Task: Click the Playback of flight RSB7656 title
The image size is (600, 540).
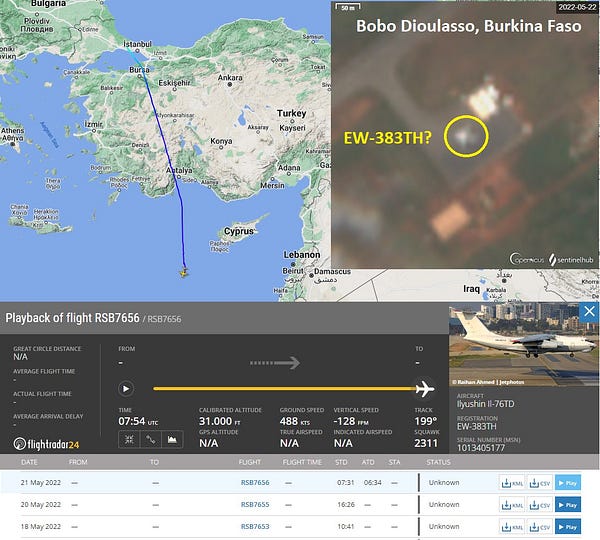Action: [72, 318]
